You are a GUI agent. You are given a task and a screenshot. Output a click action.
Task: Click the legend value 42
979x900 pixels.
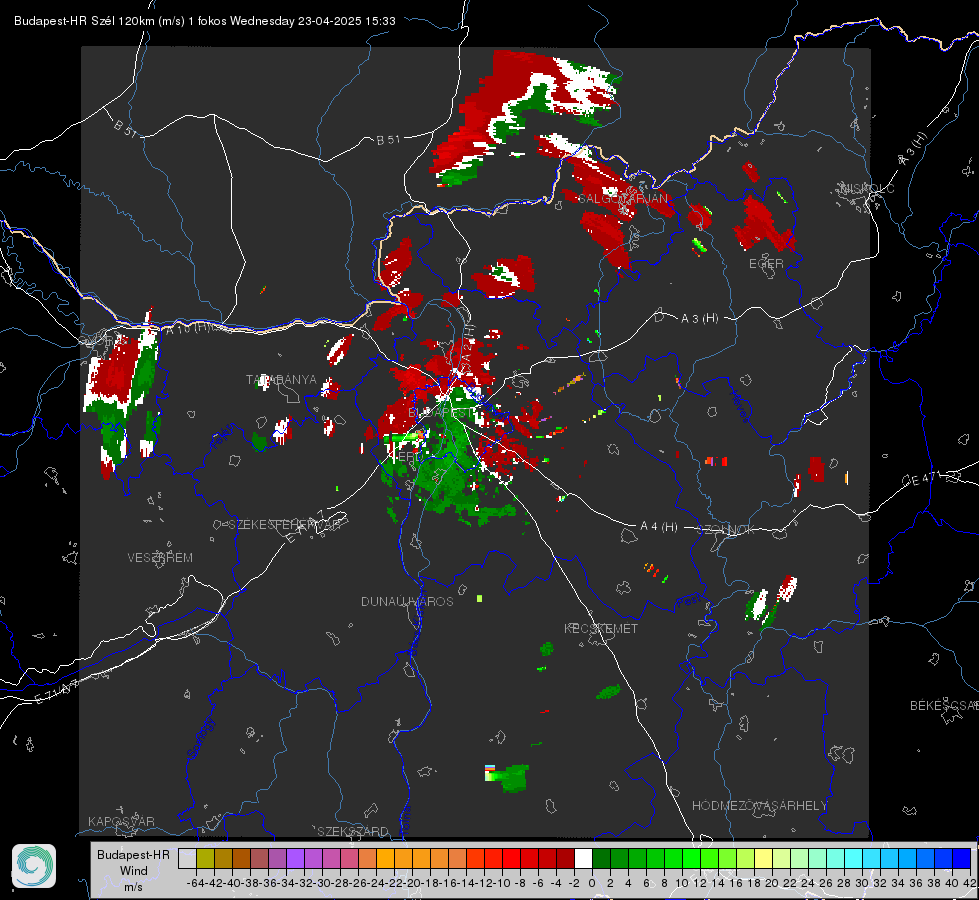click(970, 884)
